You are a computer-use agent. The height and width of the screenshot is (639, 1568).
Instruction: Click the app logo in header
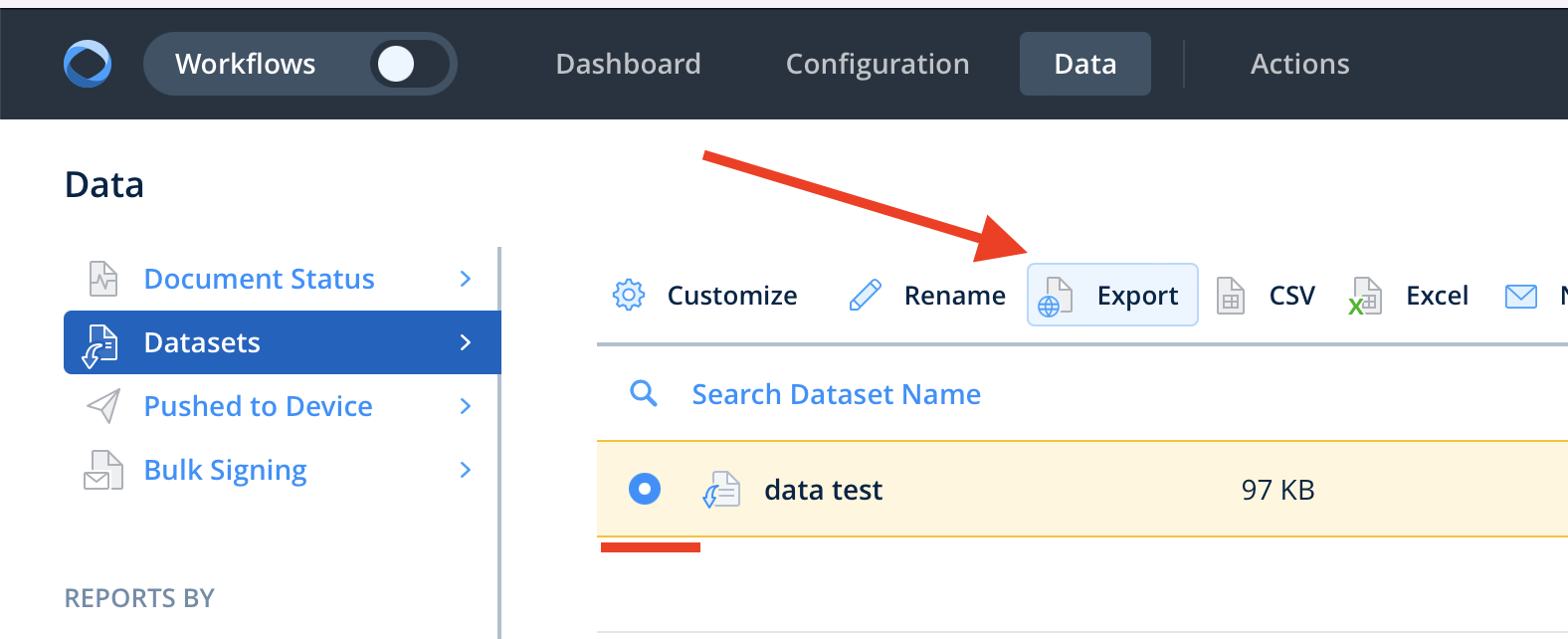(x=88, y=64)
